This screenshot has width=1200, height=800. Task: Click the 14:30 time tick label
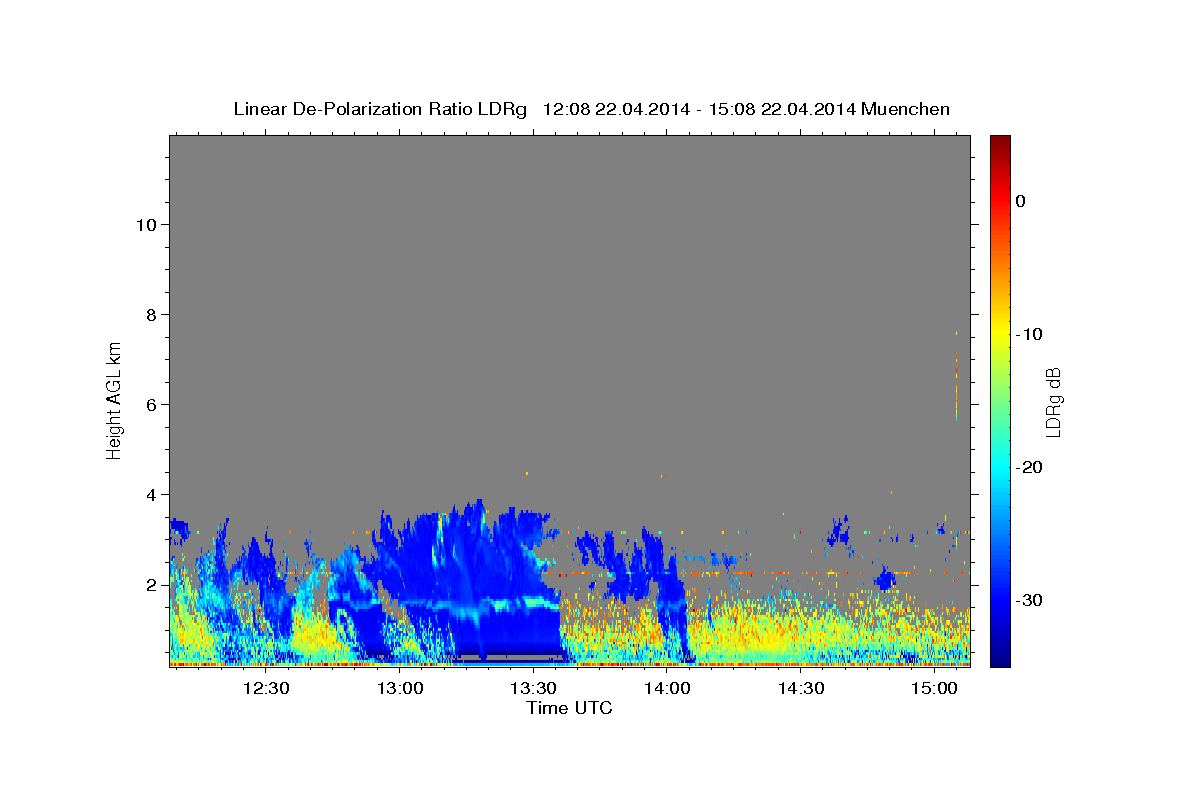800,689
